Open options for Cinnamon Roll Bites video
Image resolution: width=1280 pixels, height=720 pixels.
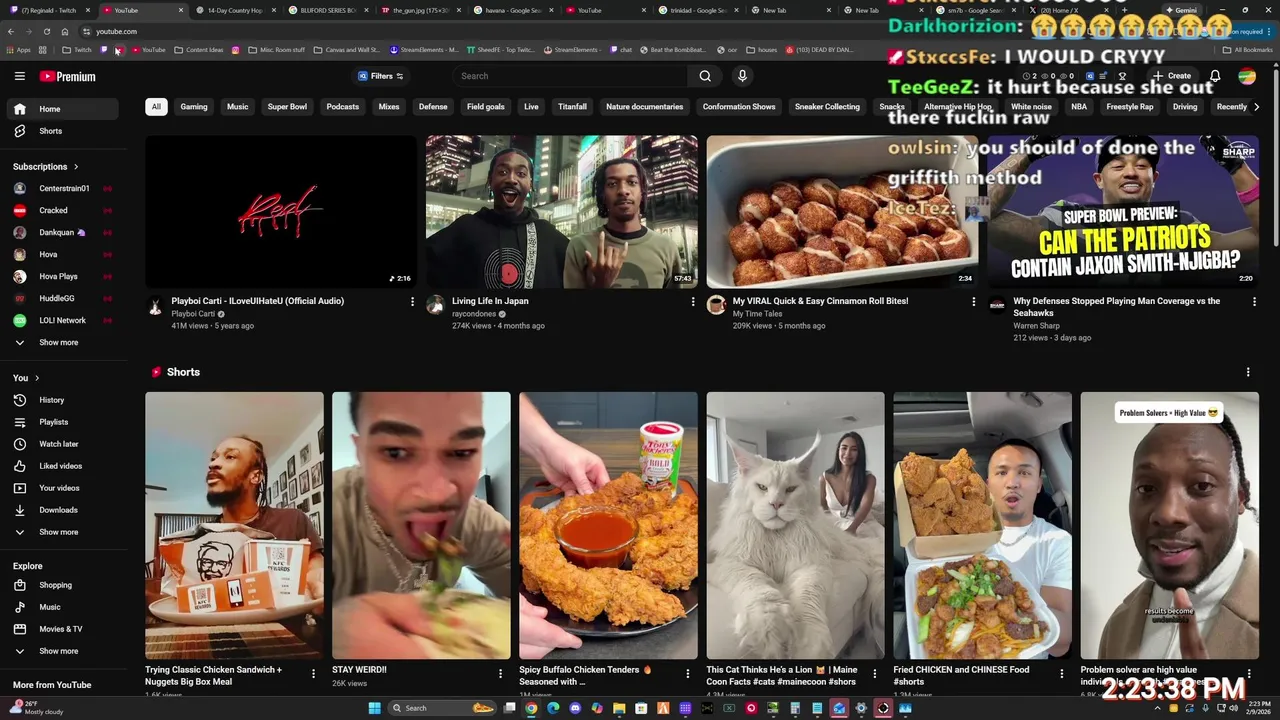pyautogui.click(x=974, y=301)
